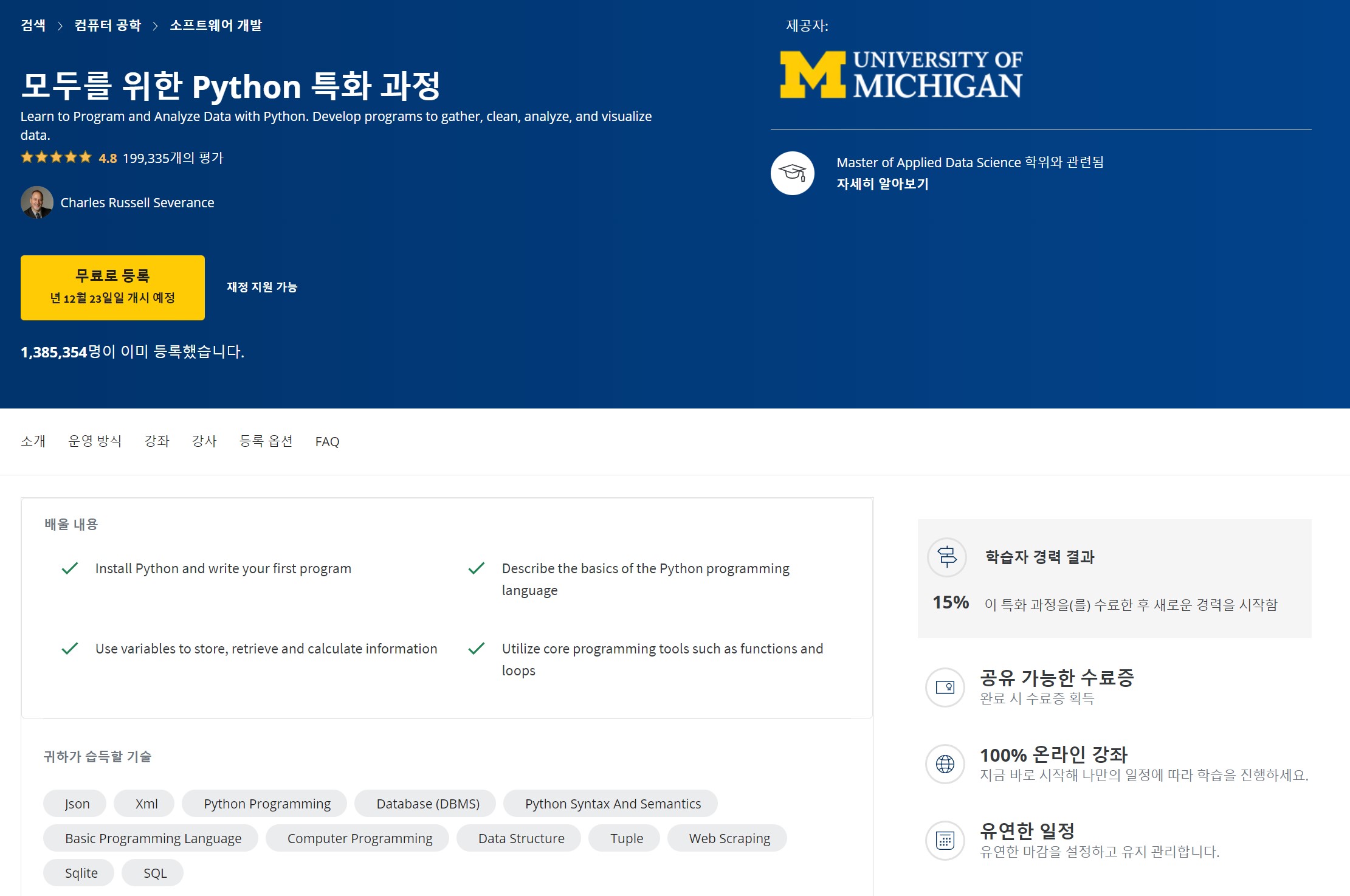Open the 컴퓨터 공학 breadcrumb
The image size is (1350, 896).
coord(108,25)
